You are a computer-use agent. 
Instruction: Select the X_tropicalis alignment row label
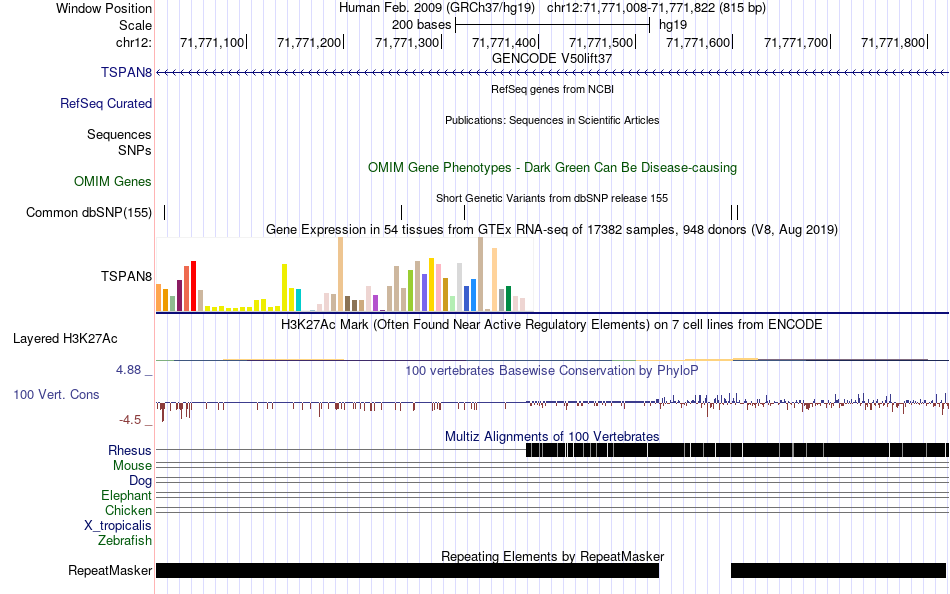pos(118,526)
